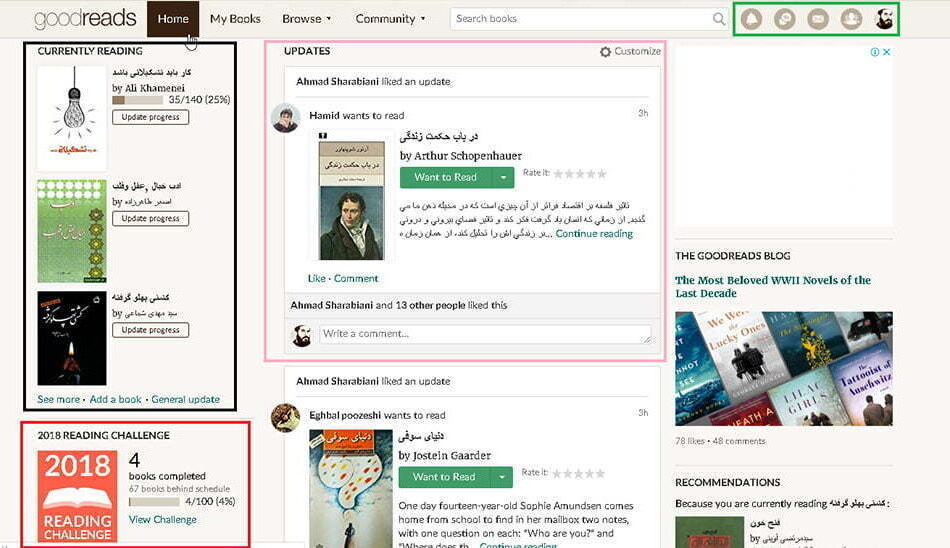Viewport: 950px width, 548px height.
Task: Click the 35/140 reading progress bar
Action: pyautogui.click(x=138, y=100)
